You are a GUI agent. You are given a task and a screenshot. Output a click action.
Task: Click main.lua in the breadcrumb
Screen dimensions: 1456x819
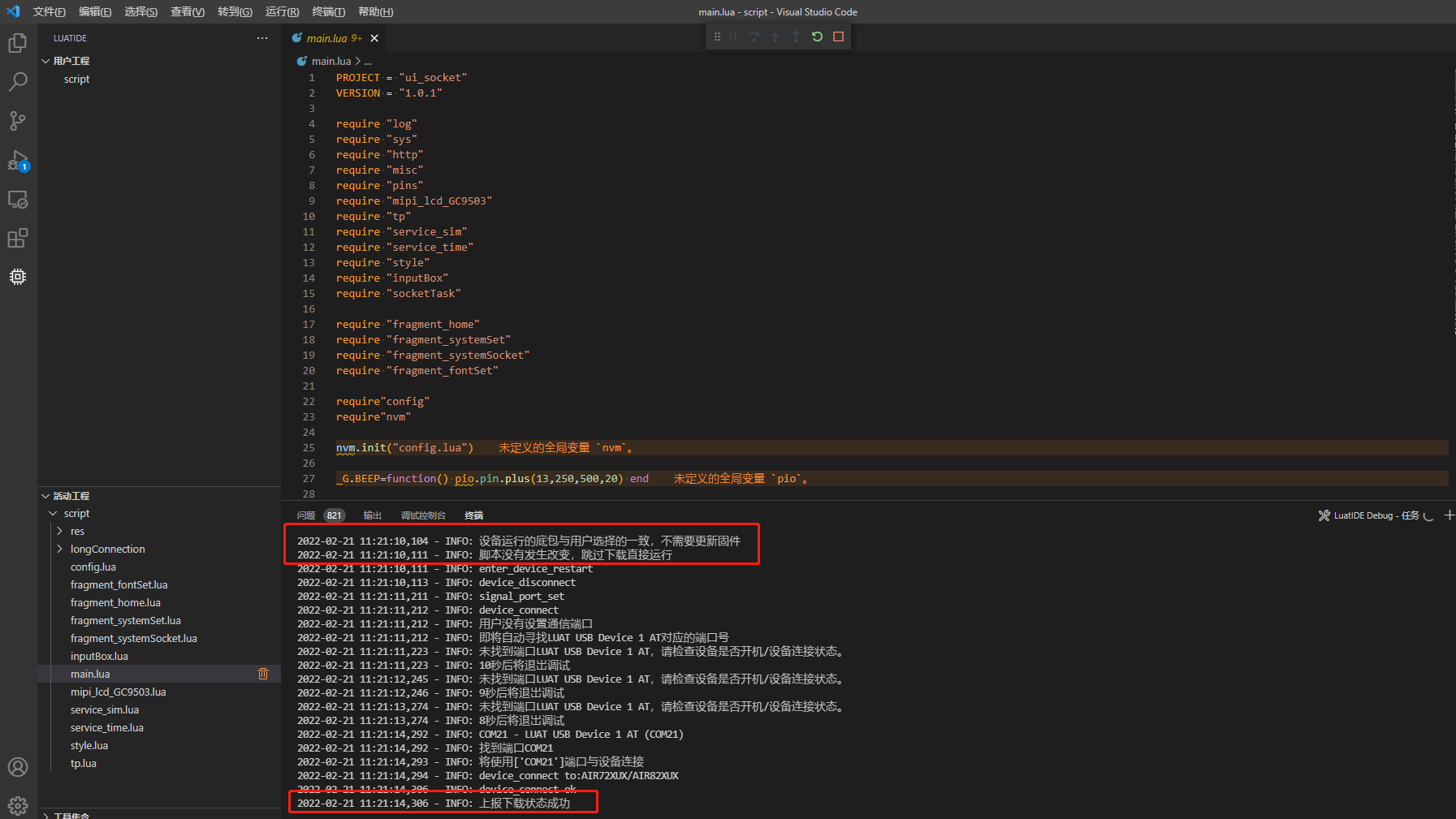tap(331, 61)
